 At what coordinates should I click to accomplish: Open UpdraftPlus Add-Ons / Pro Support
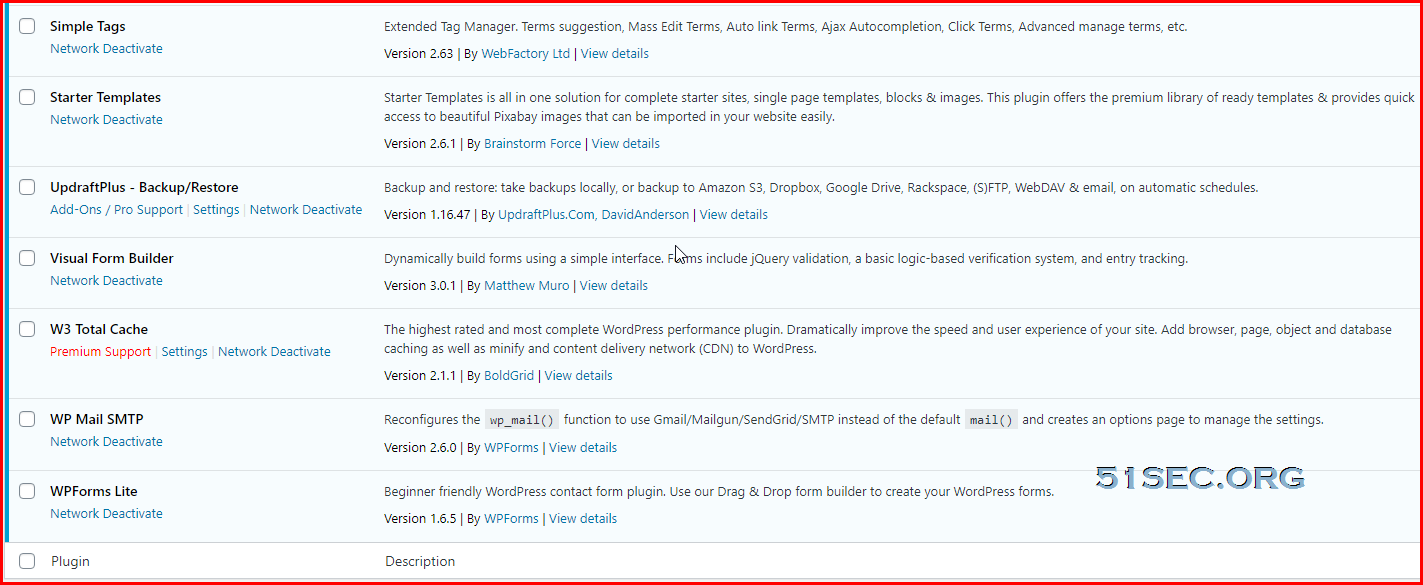coord(116,209)
